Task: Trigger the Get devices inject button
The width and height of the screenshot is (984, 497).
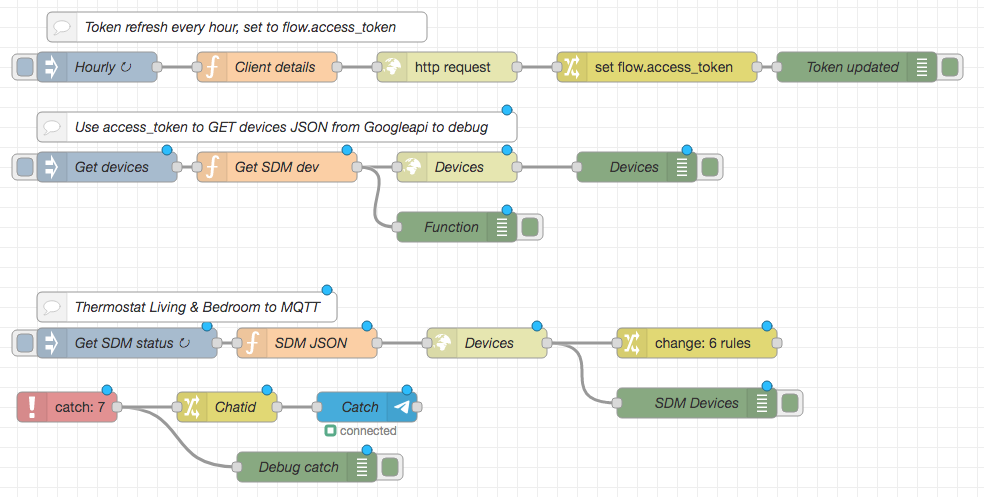Action: (24, 167)
